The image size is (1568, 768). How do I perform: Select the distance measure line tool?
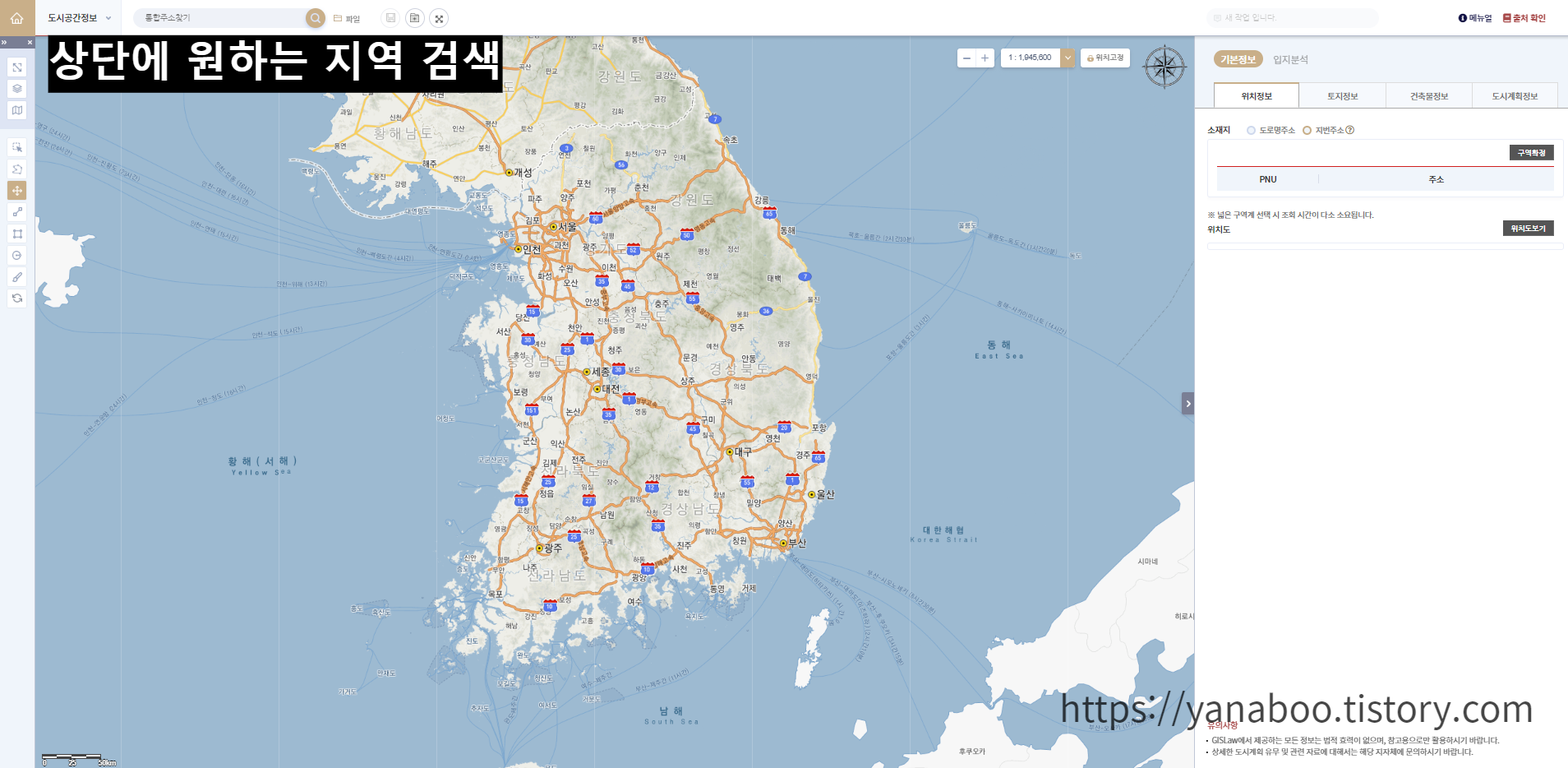point(17,212)
